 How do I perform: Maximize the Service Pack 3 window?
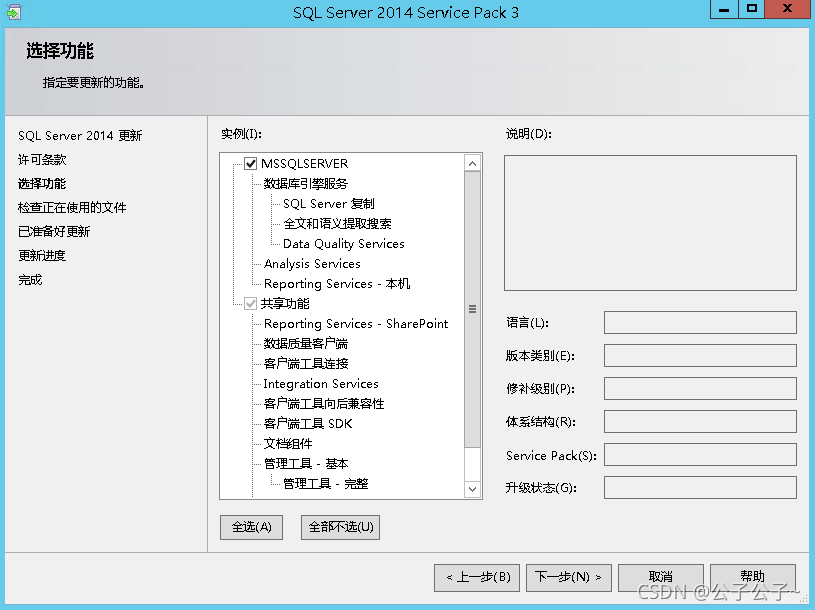752,9
